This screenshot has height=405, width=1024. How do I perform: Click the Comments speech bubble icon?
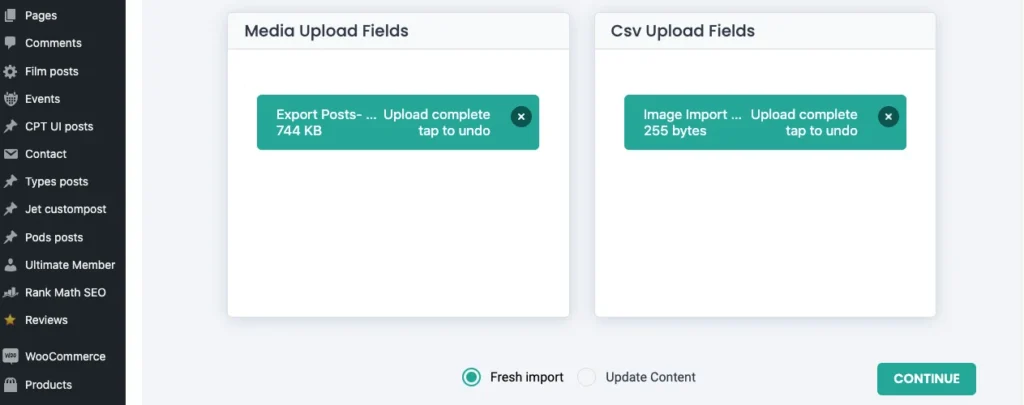pos(10,43)
